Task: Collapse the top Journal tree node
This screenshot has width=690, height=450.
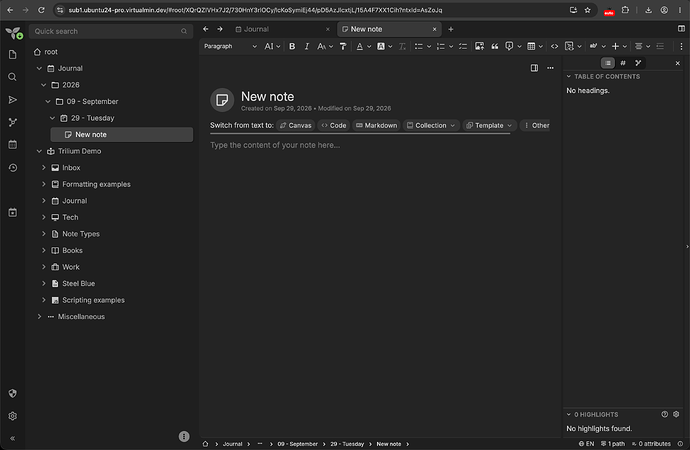Action: [39, 68]
